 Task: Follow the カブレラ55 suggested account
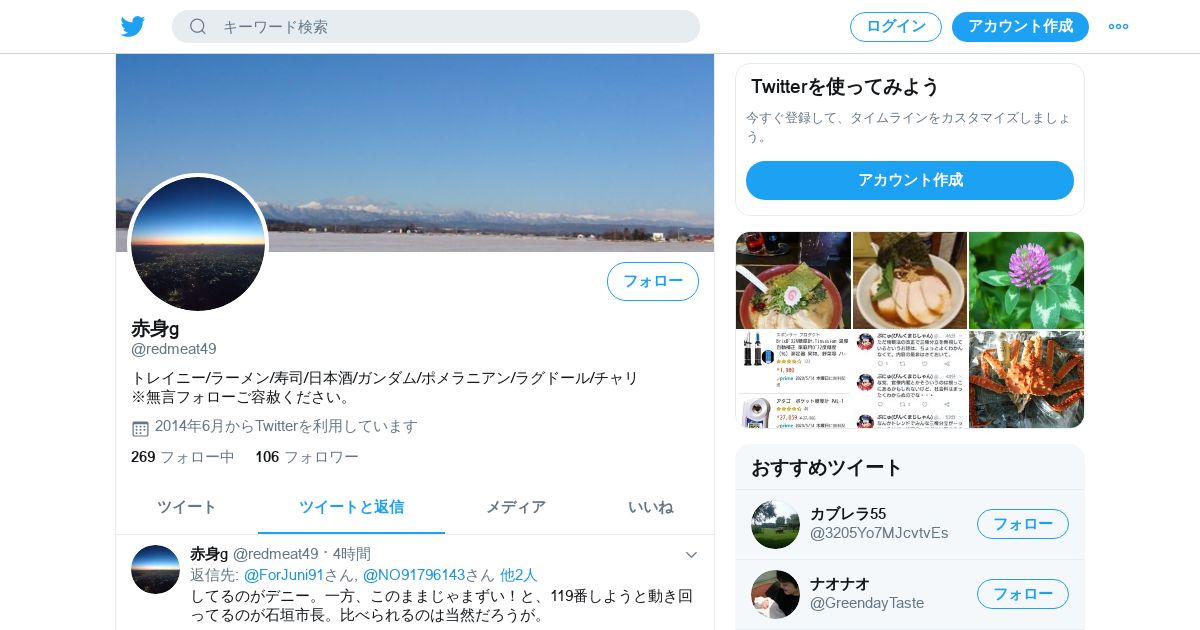(x=1023, y=524)
